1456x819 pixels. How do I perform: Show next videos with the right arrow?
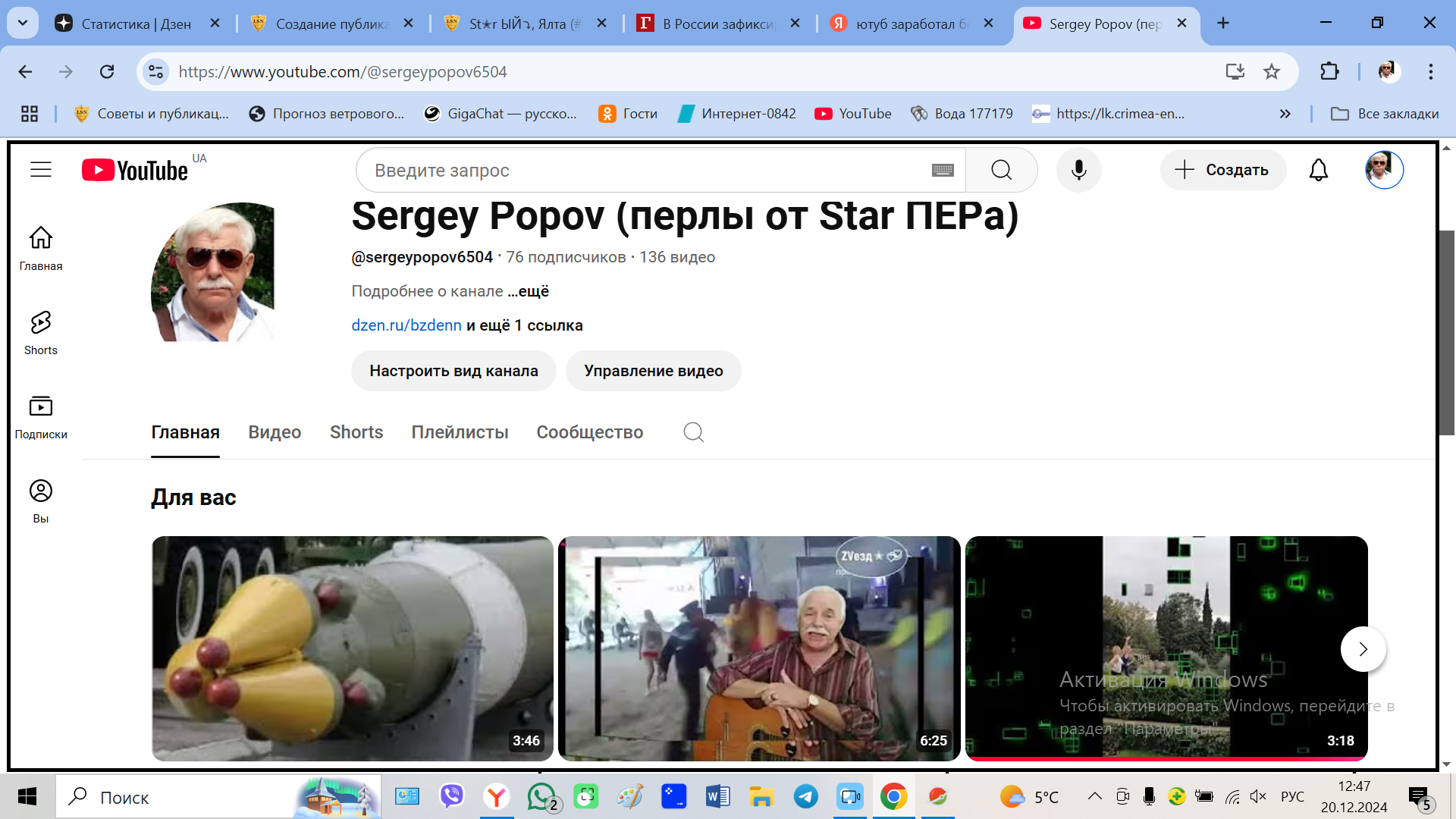click(x=1363, y=649)
